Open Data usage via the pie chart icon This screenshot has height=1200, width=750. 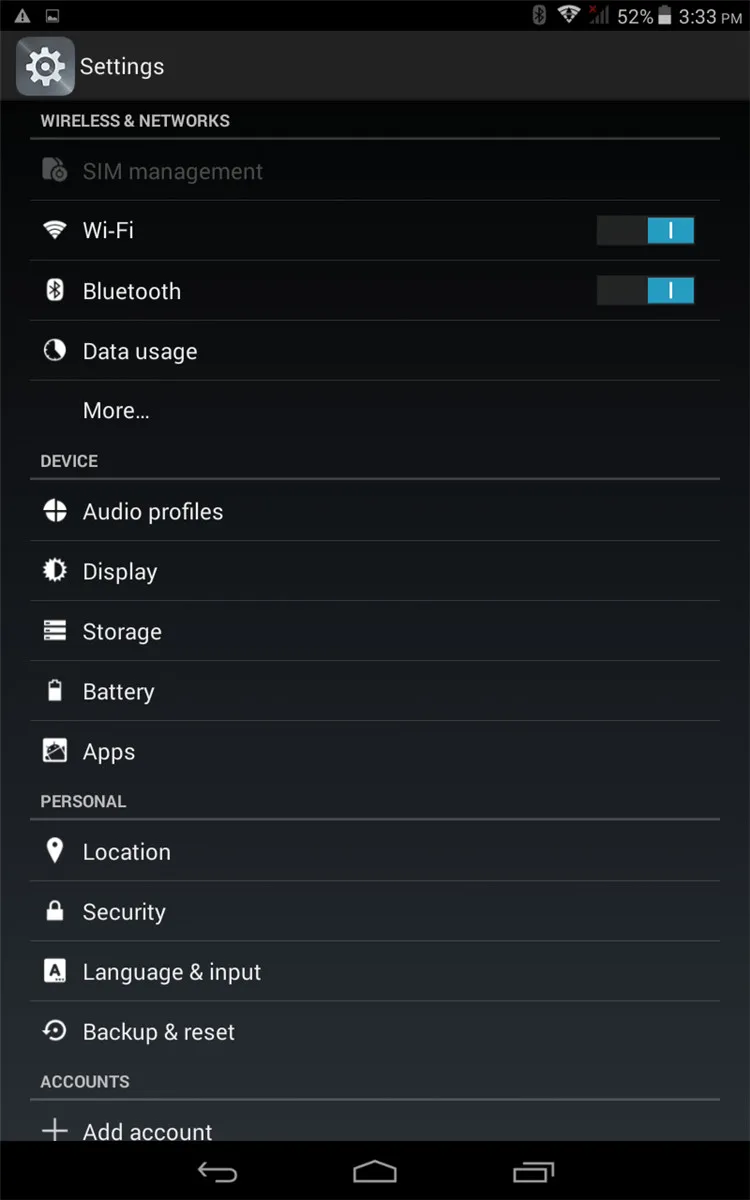pos(55,350)
